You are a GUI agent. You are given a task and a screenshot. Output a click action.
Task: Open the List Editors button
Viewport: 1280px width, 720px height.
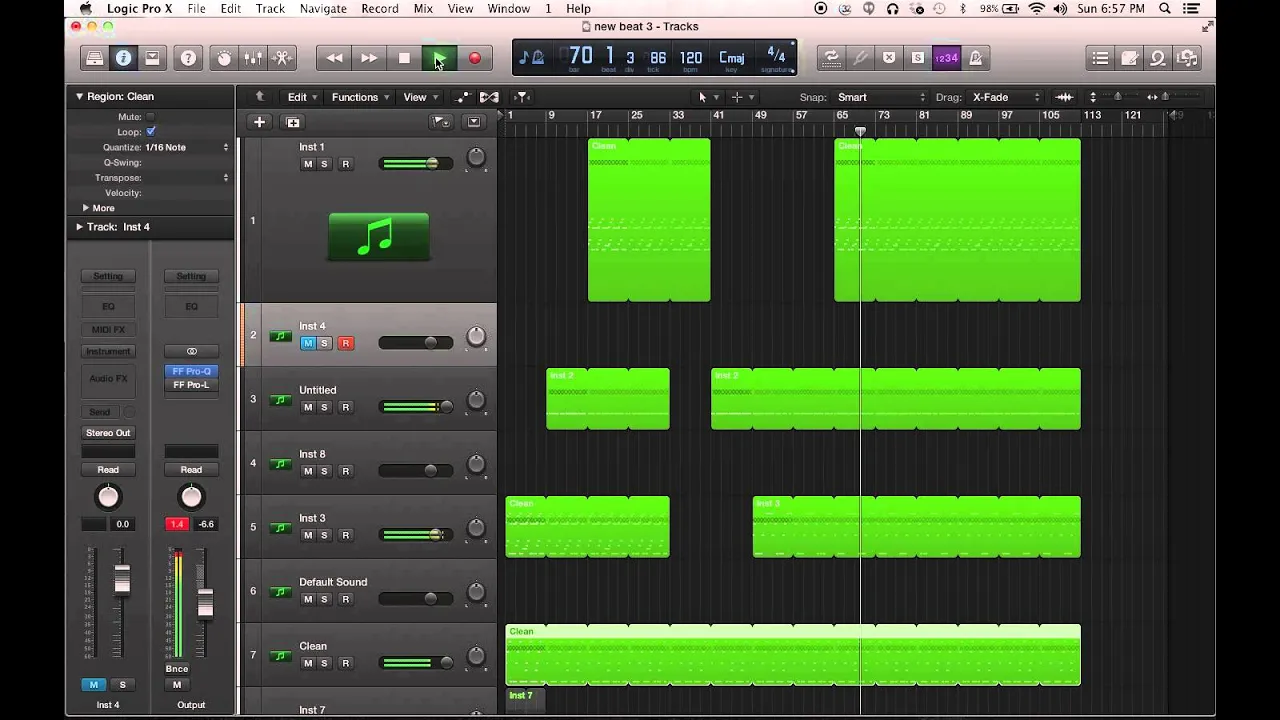coord(1100,58)
